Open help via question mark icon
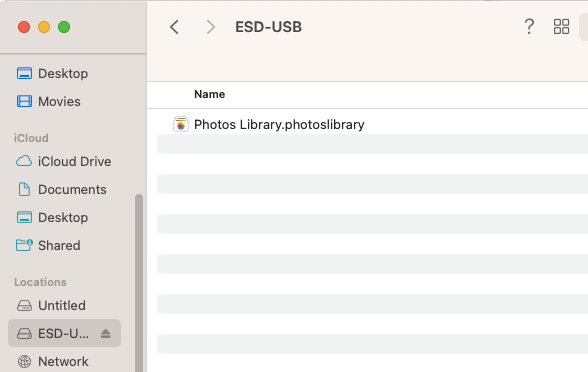This screenshot has height=372, width=588. (x=529, y=27)
